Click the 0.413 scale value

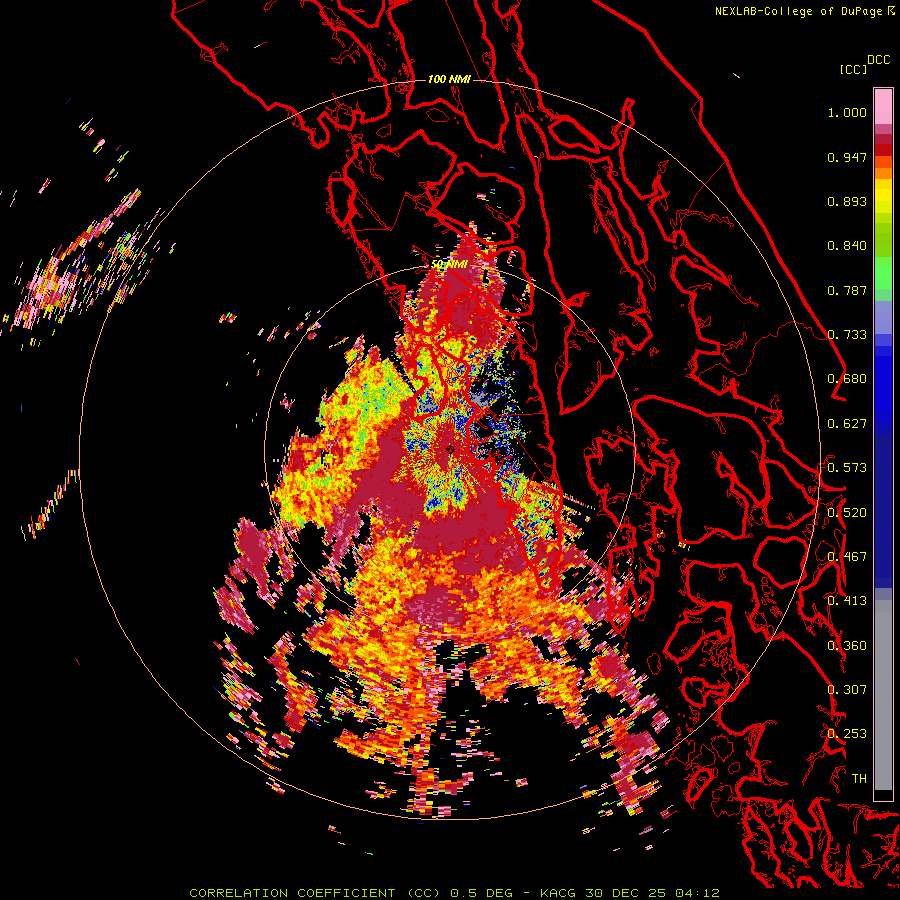pos(847,601)
